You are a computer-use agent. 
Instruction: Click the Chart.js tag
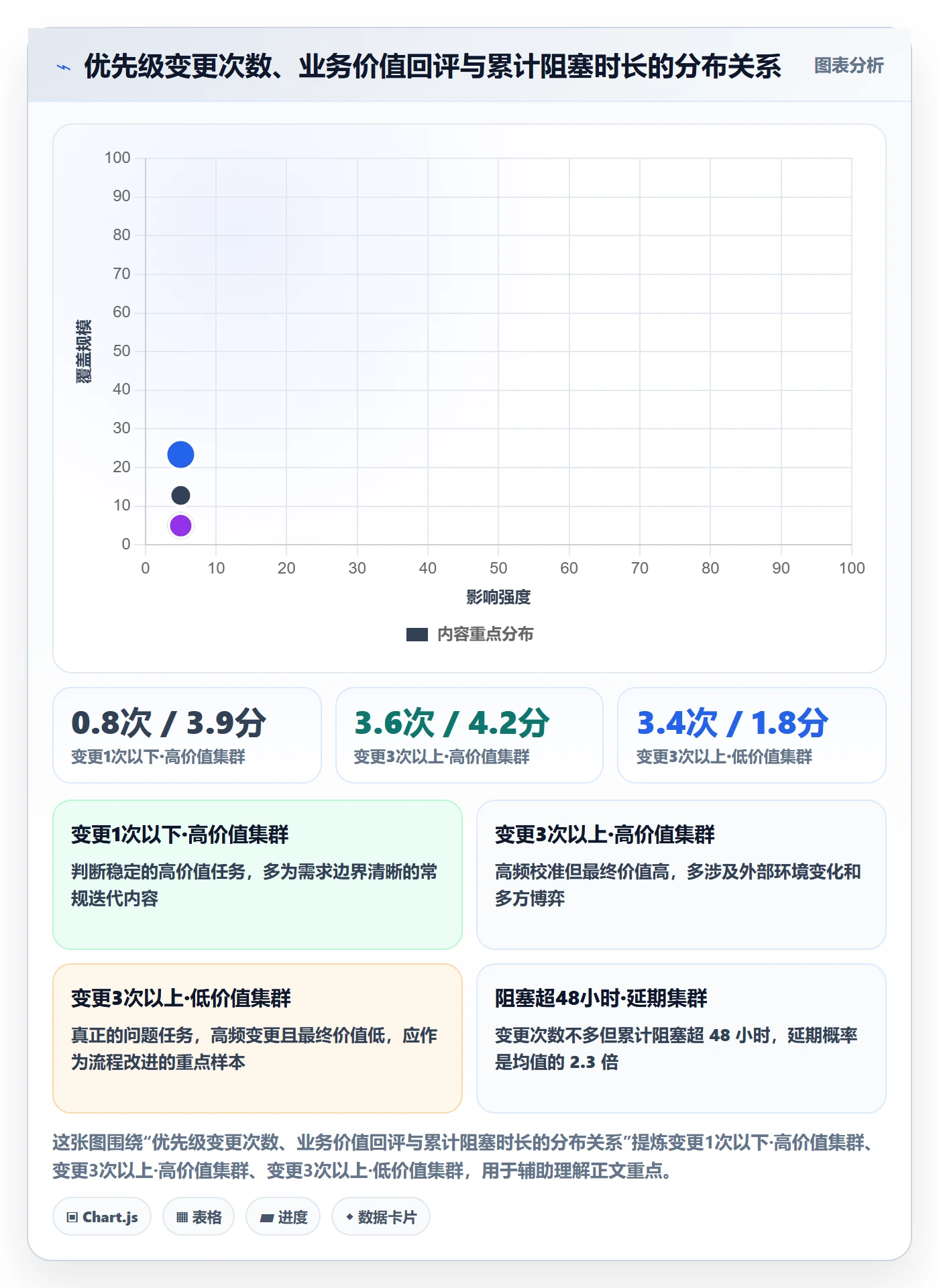pos(102,1217)
